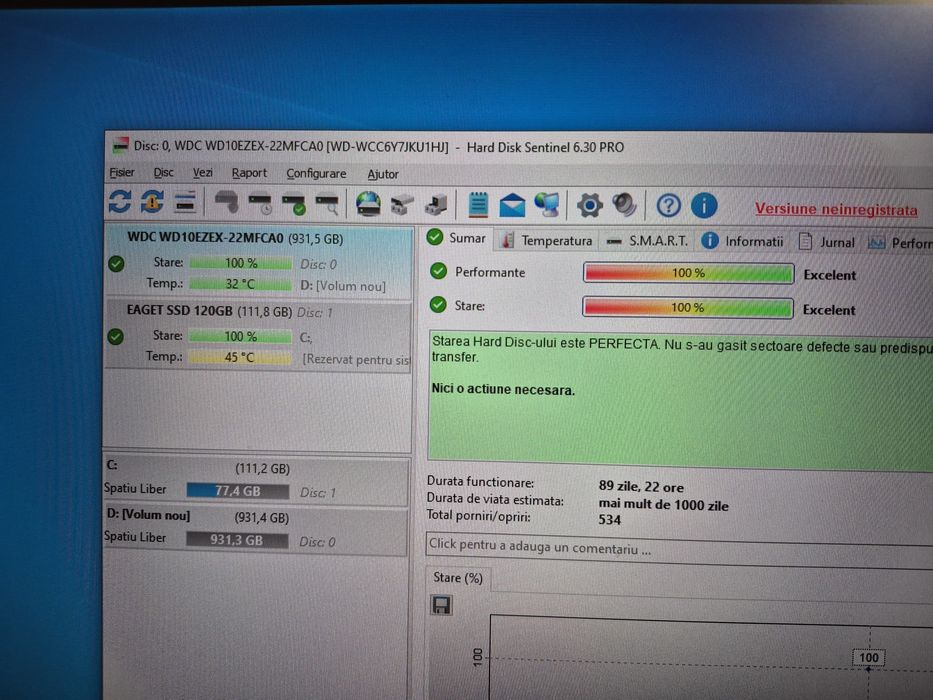Click the Performante 100 % gradient bar
The width and height of the screenshot is (933, 700).
point(688,273)
